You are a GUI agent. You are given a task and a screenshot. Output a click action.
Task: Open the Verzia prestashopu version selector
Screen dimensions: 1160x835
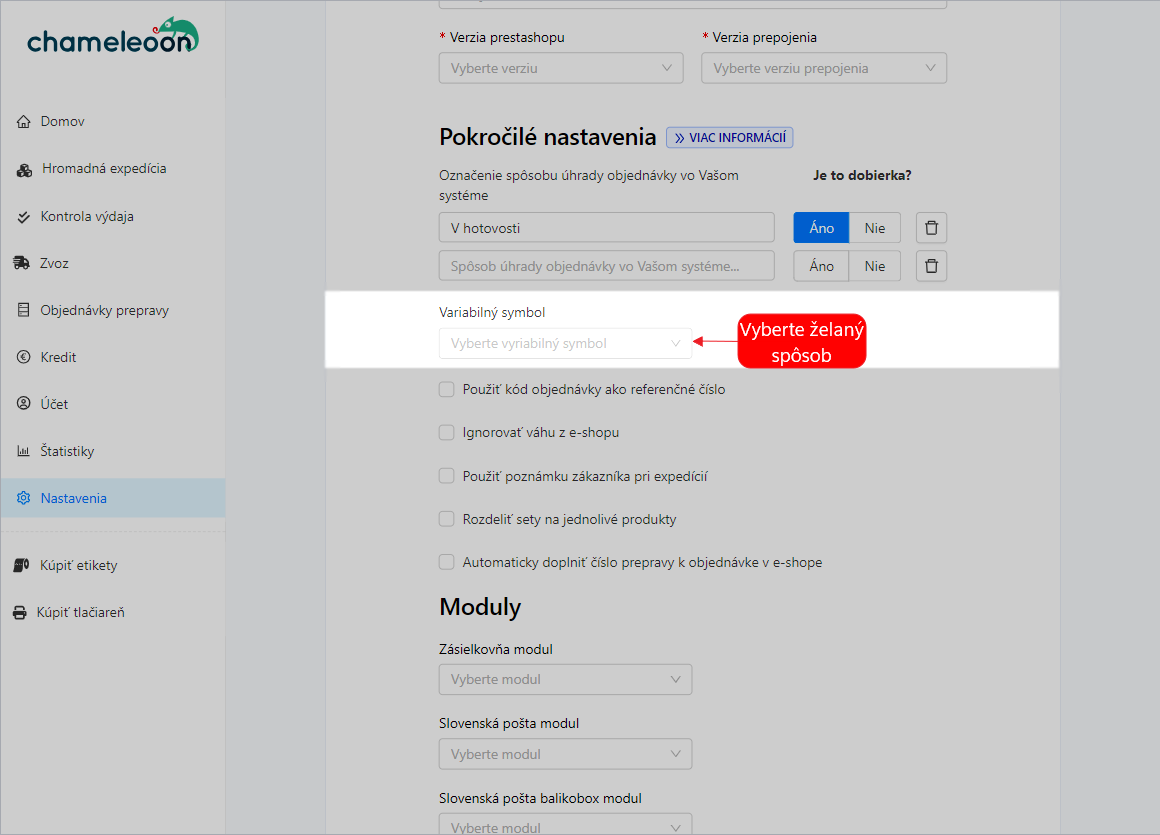point(560,67)
